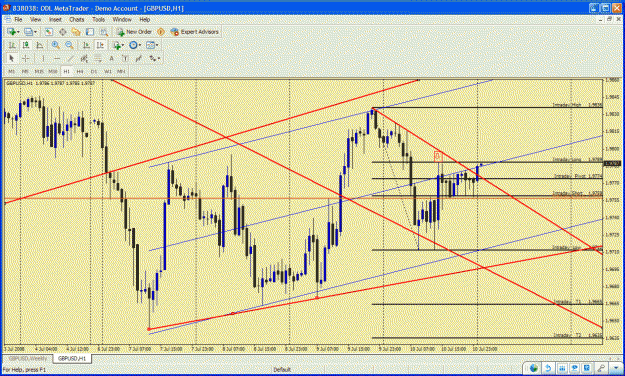Viewport: 625px width, 376px height.
Task: Expand the Arrows tool dropdown arrow
Action: tap(159, 59)
